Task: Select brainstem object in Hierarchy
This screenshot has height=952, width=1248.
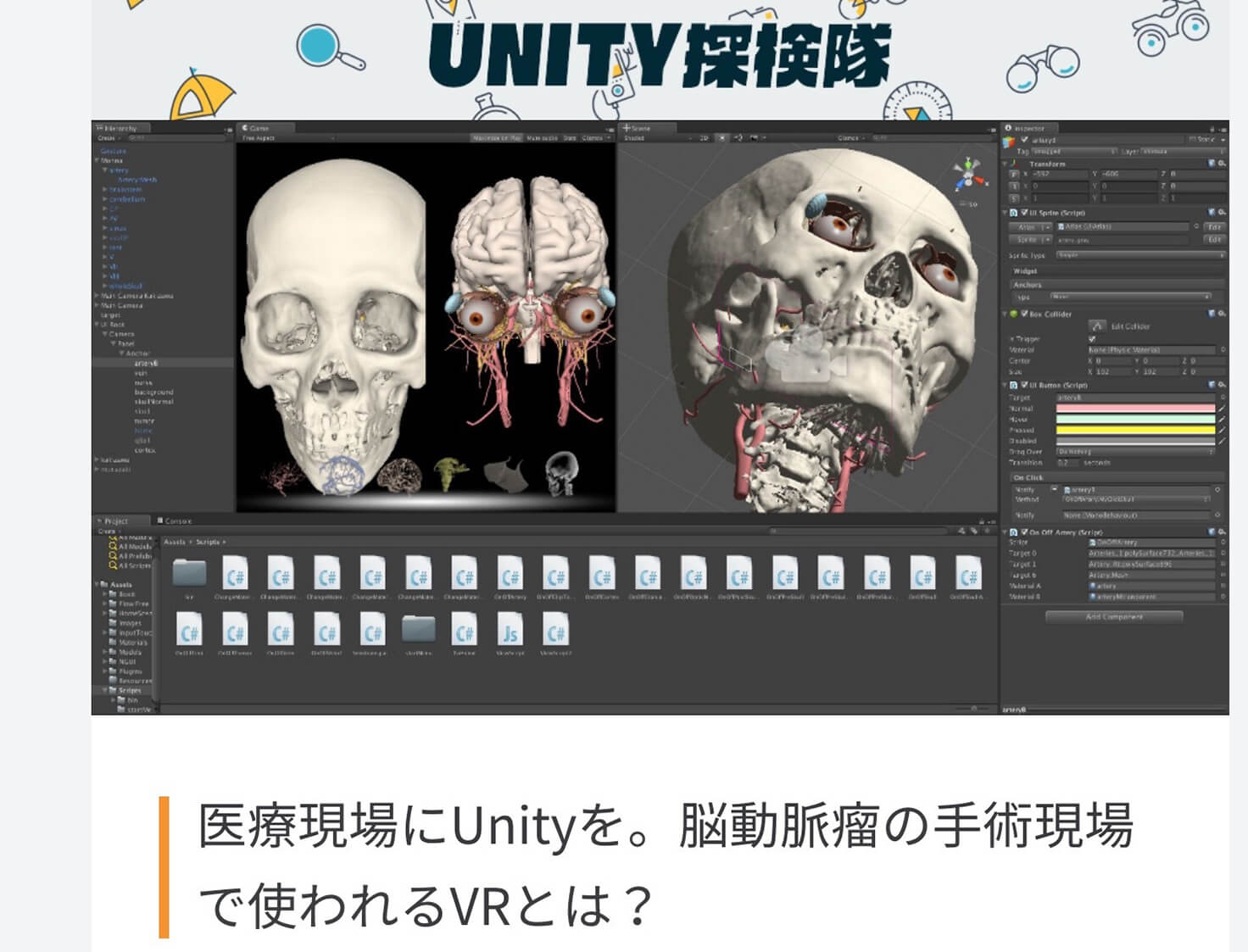Action: click(125, 189)
